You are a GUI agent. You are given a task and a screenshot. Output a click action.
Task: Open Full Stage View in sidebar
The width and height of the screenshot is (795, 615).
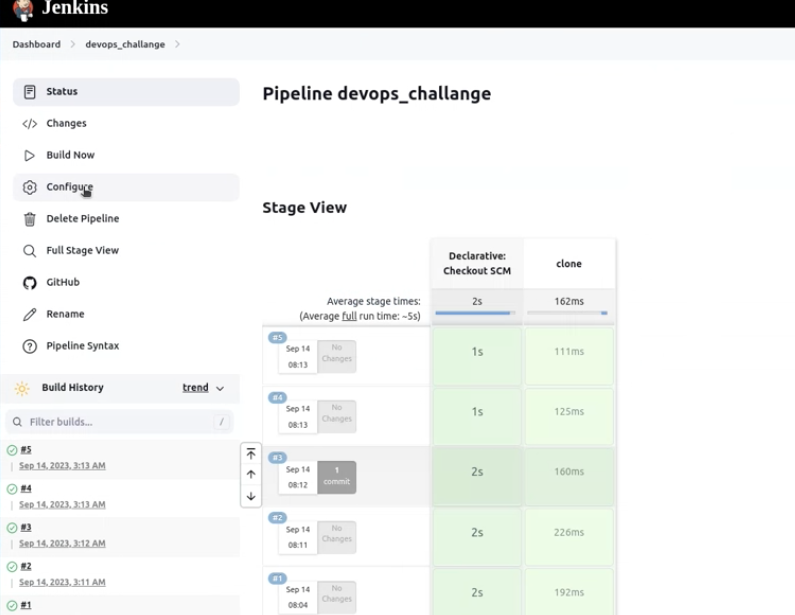tap(126, 251)
